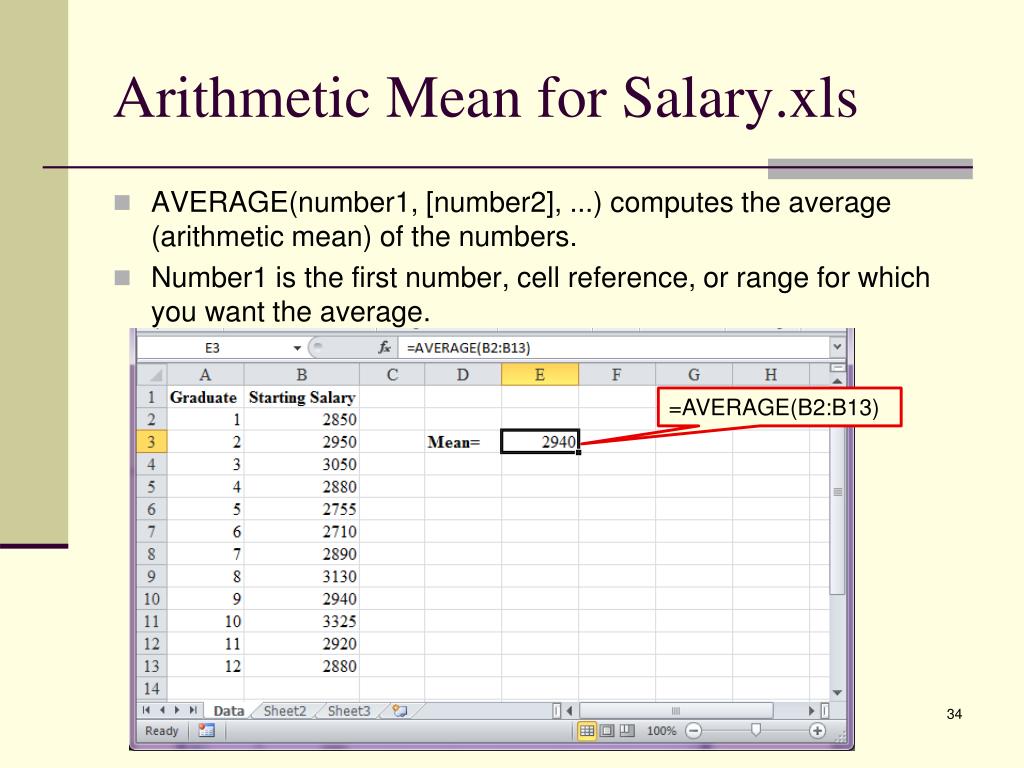
Task: Click formula bar with =AVERAGE(B2:B13)
Action: [x=614, y=347]
